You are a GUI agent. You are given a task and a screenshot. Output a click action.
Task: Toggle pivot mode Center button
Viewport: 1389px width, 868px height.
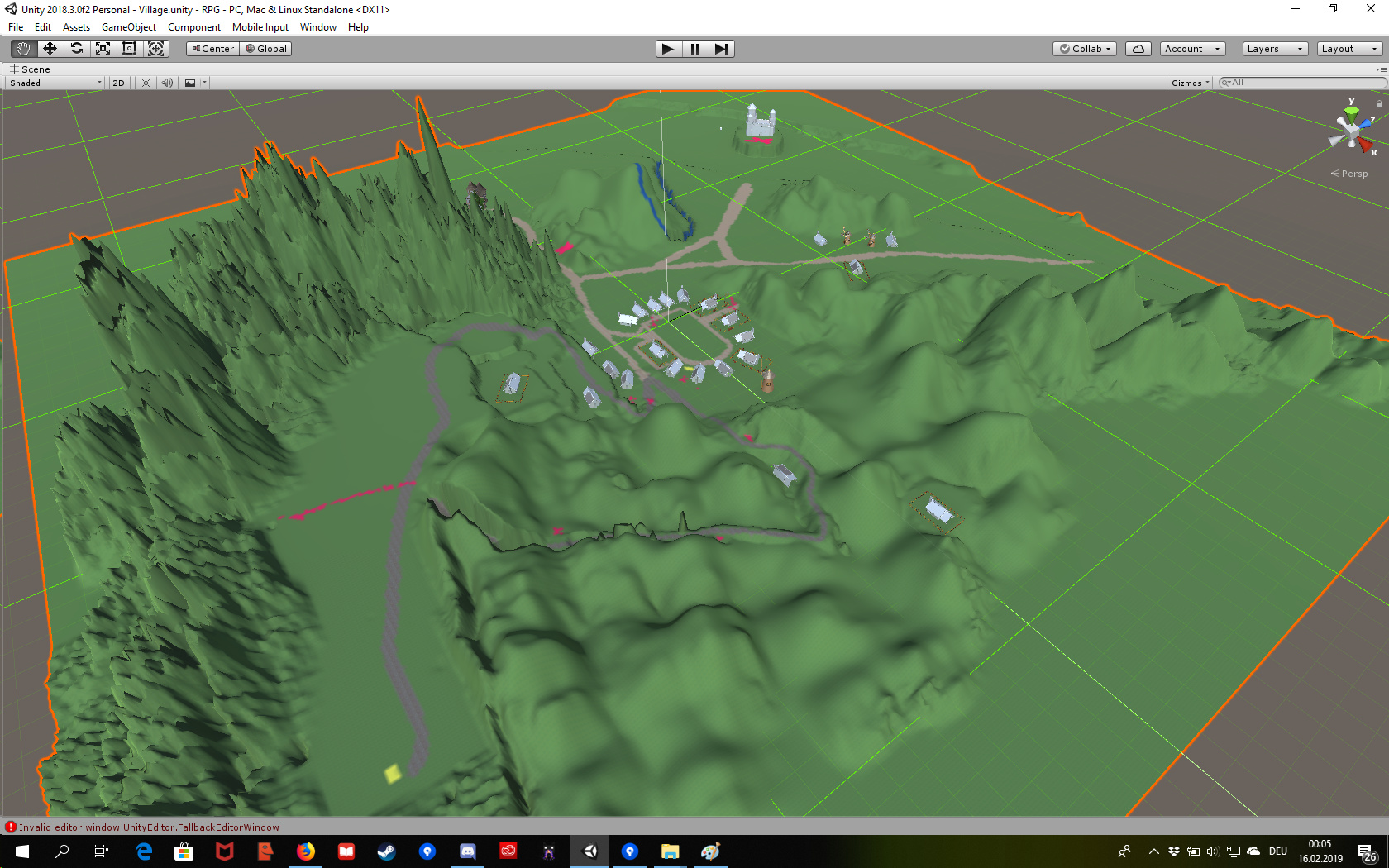click(213, 49)
